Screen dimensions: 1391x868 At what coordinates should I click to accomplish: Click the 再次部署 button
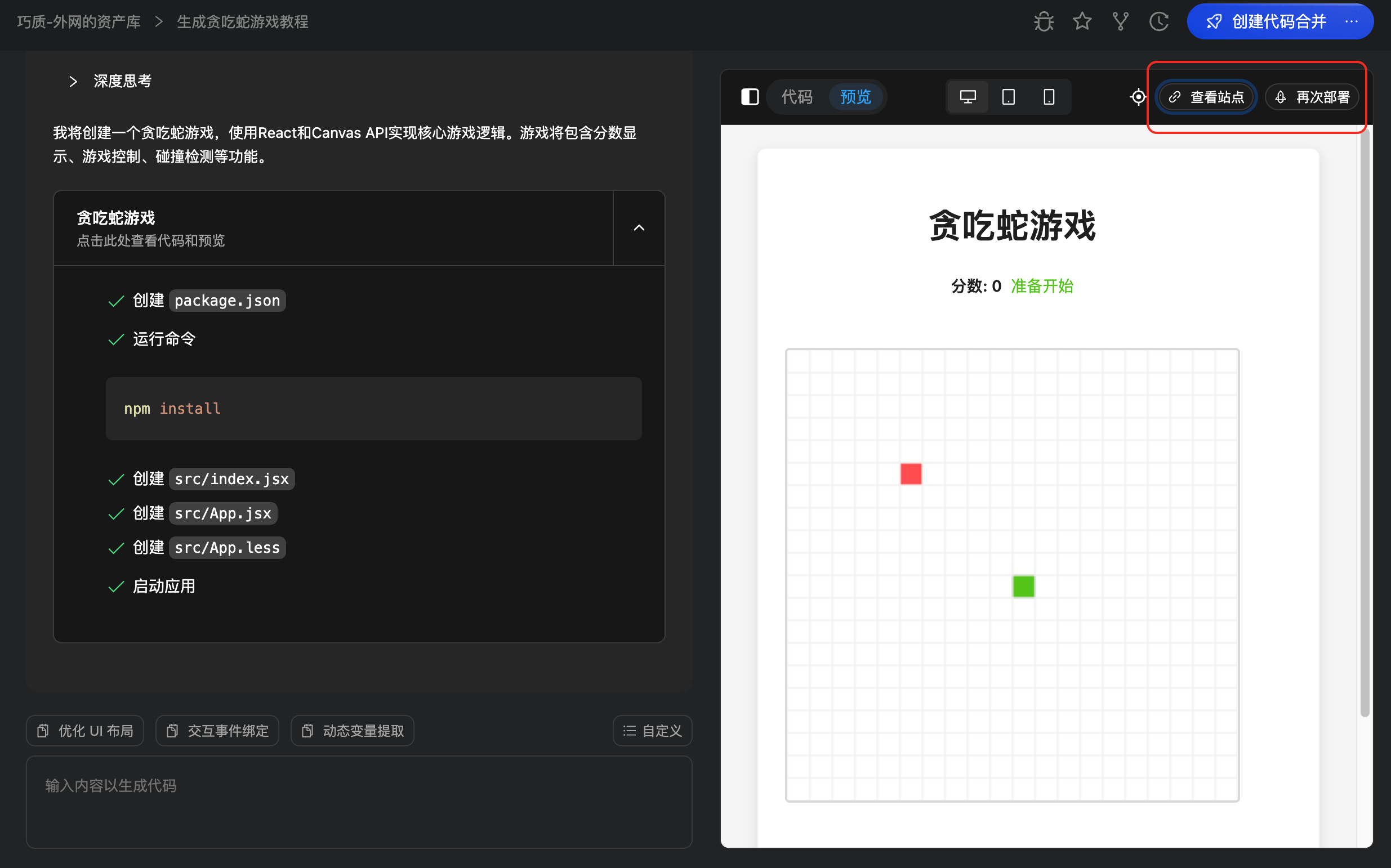click(x=1311, y=97)
